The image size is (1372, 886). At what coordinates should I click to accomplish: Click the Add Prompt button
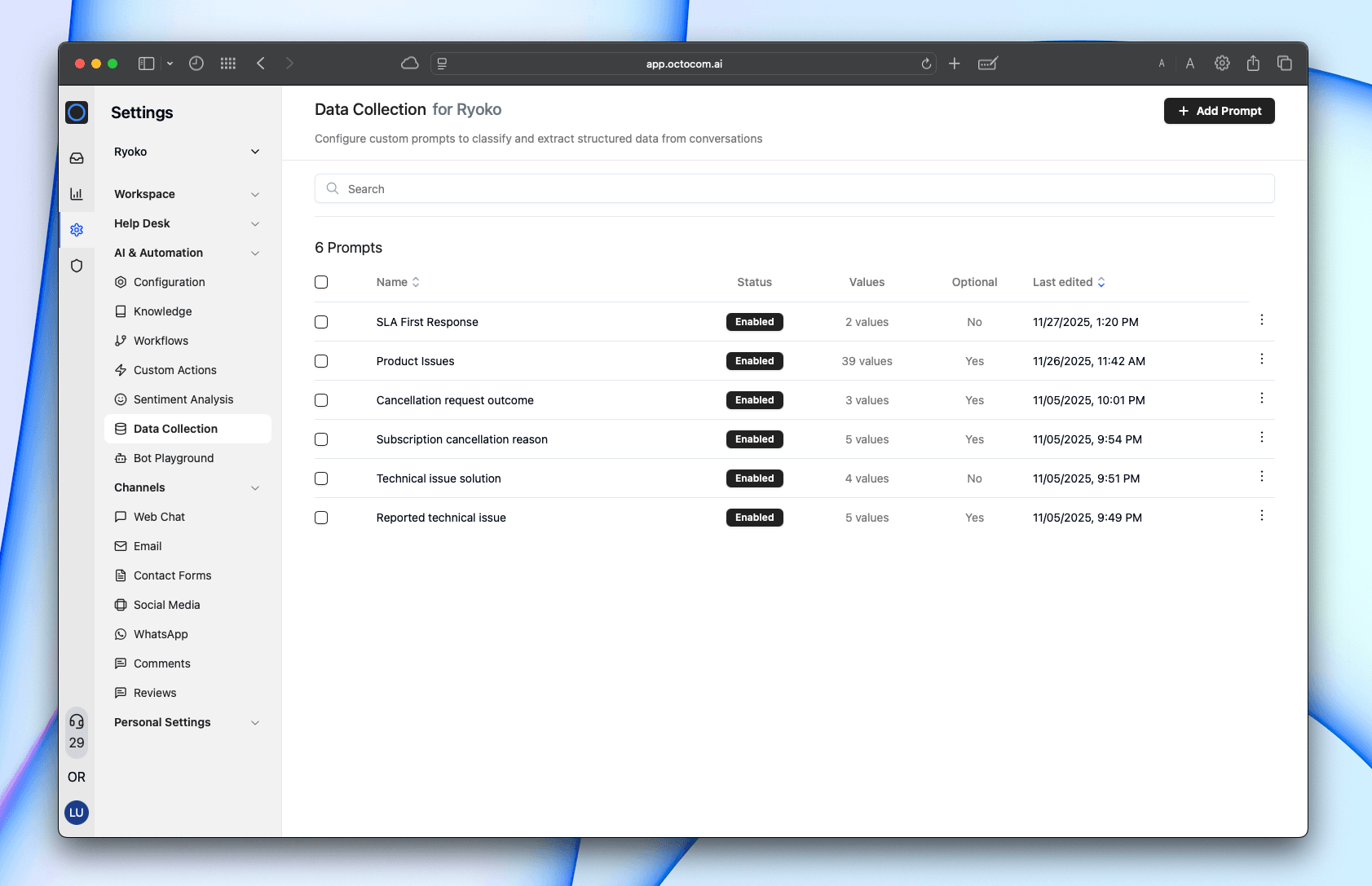[x=1219, y=111]
